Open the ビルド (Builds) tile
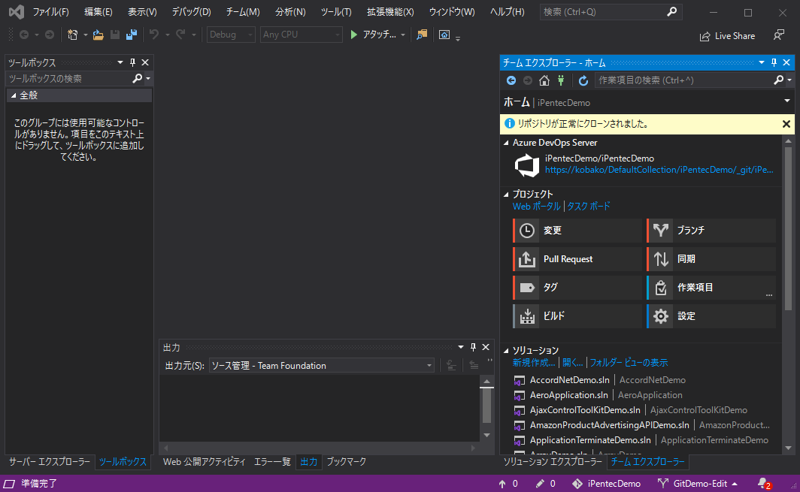800x492 pixels. tap(577, 316)
